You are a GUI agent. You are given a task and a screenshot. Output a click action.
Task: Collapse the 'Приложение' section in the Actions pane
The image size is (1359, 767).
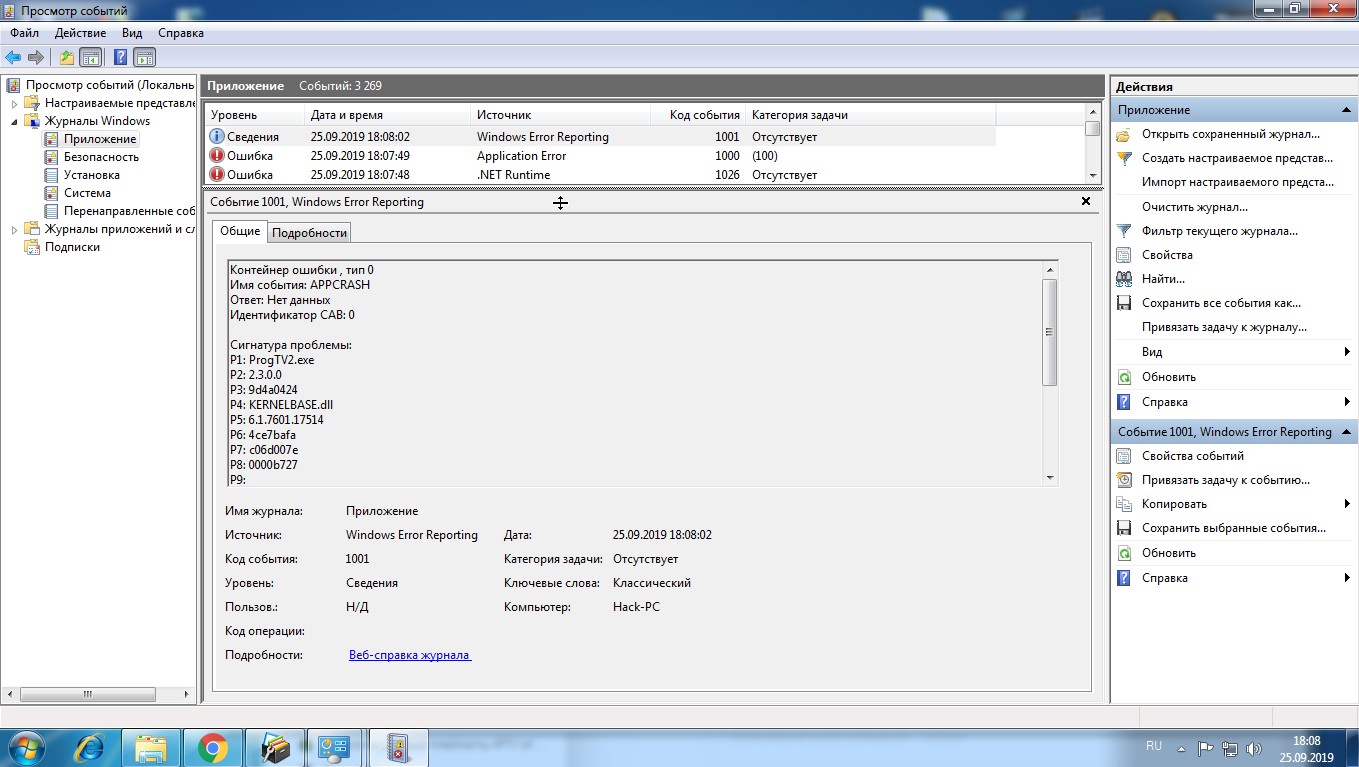(x=1346, y=110)
